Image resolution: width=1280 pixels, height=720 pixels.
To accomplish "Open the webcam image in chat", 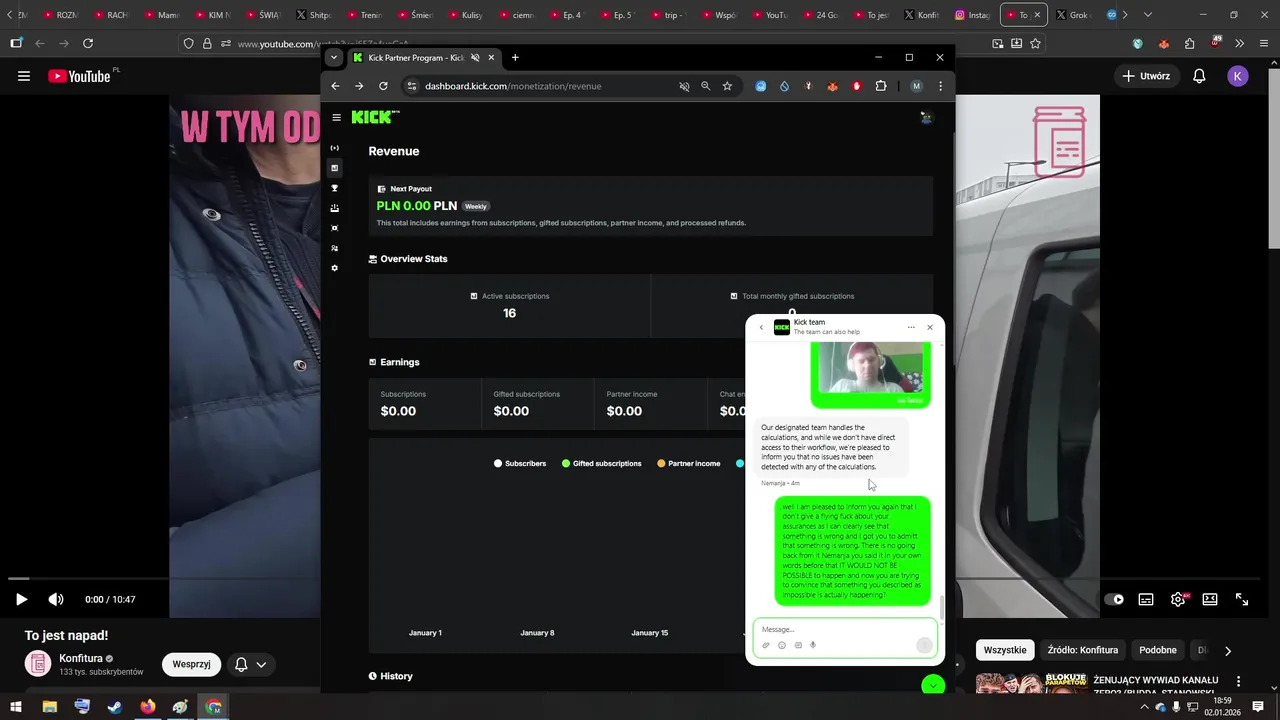I will coord(870,369).
